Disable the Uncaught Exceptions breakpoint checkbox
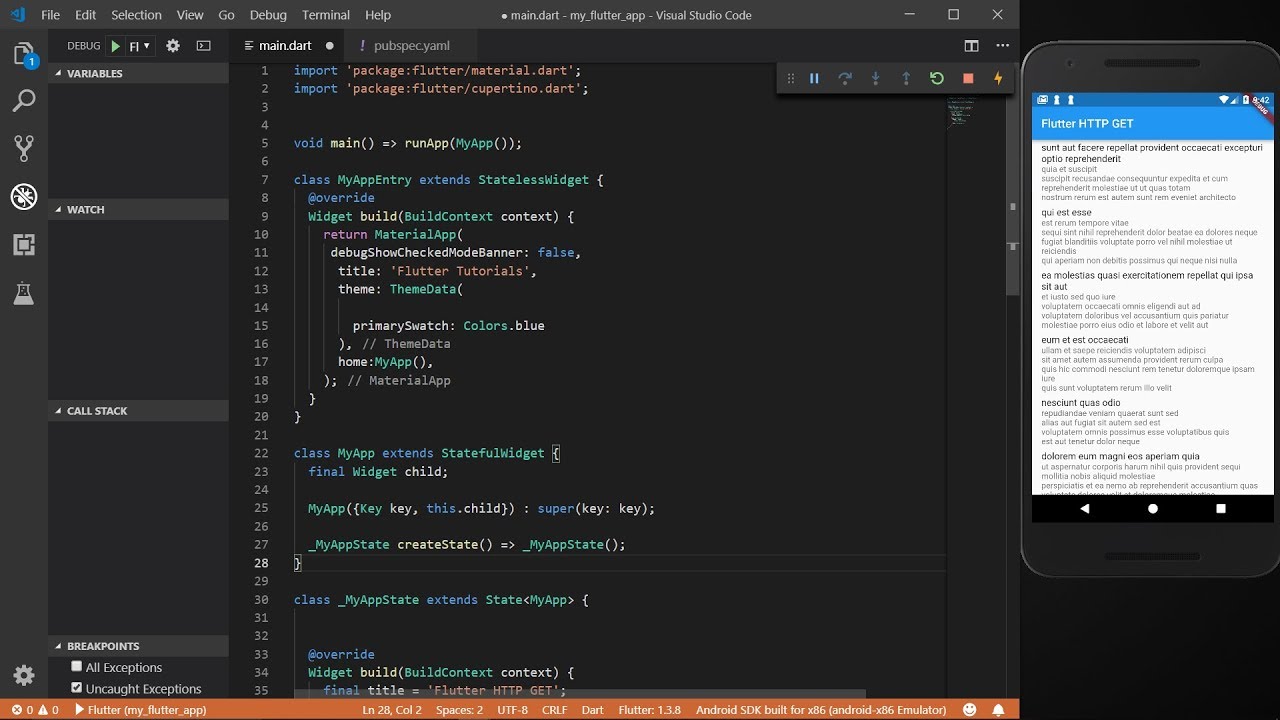The height and width of the screenshot is (720, 1280). pos(77,688)
